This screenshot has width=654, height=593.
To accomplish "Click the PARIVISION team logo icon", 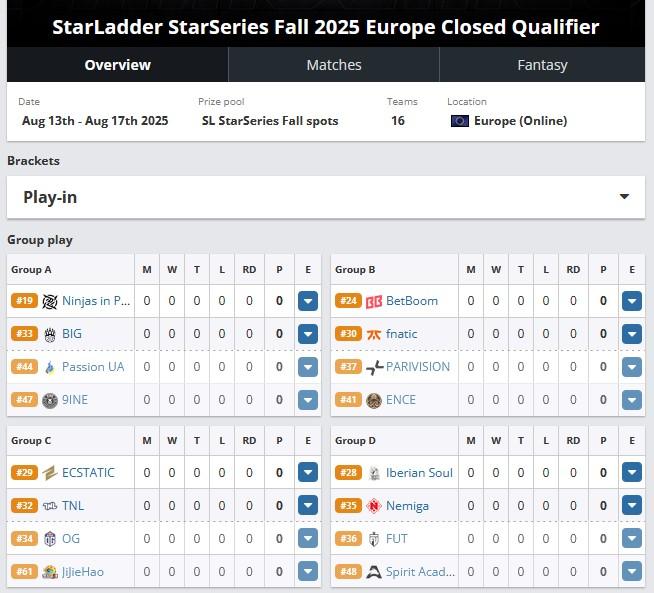I will point(374,367).
